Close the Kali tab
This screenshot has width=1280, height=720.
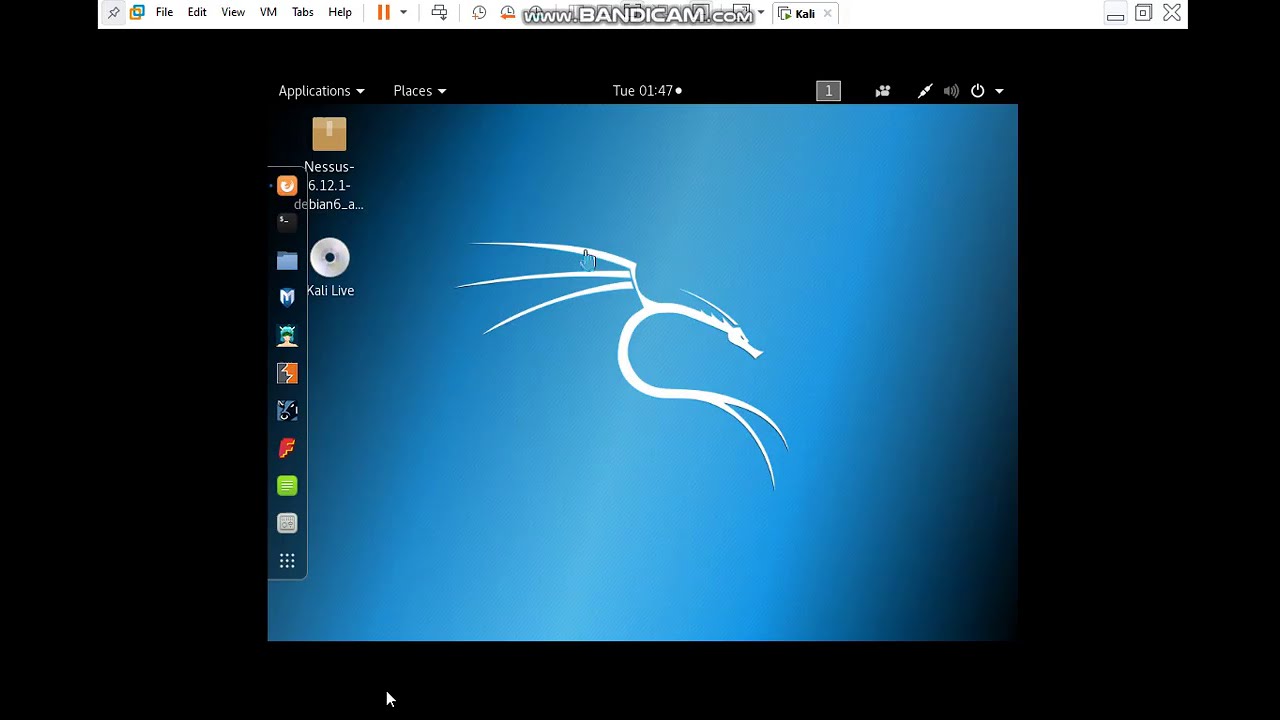tap(827, 14)
